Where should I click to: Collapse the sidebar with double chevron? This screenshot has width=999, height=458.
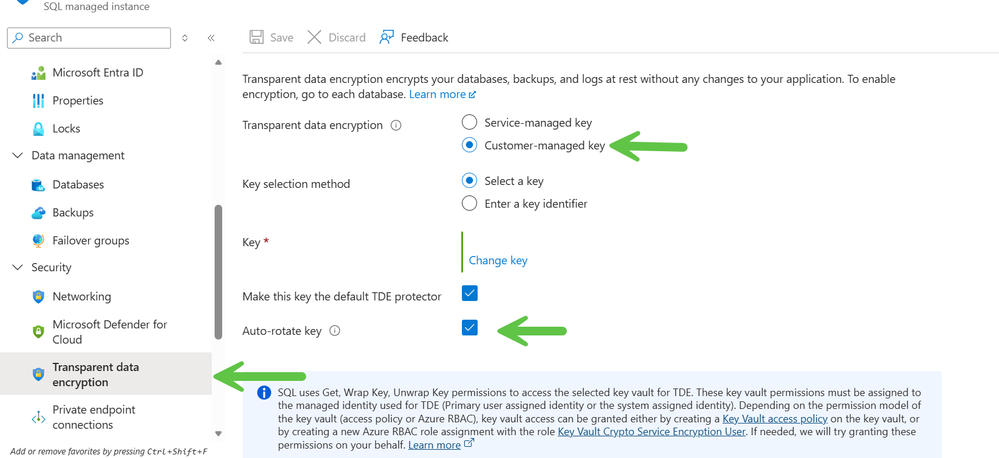[212, 38]
